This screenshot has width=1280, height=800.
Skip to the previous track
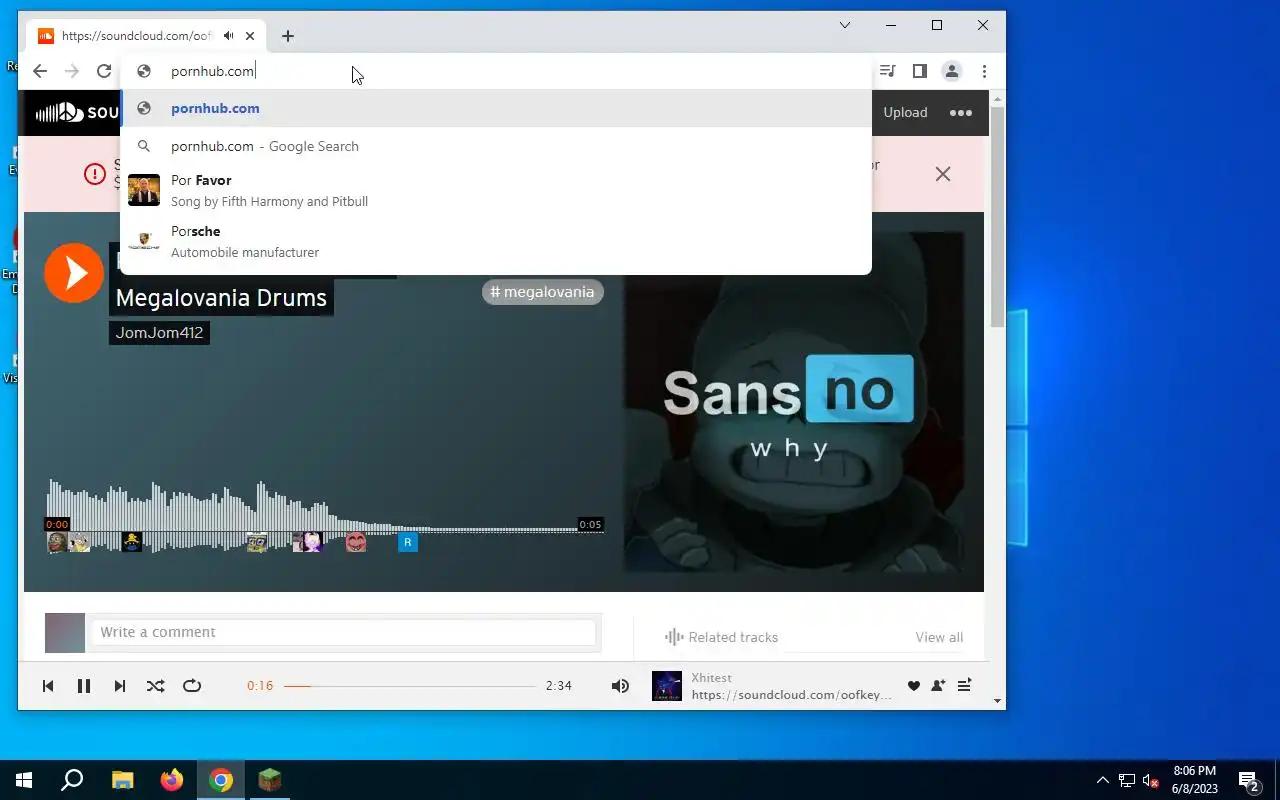pos(48,686)
